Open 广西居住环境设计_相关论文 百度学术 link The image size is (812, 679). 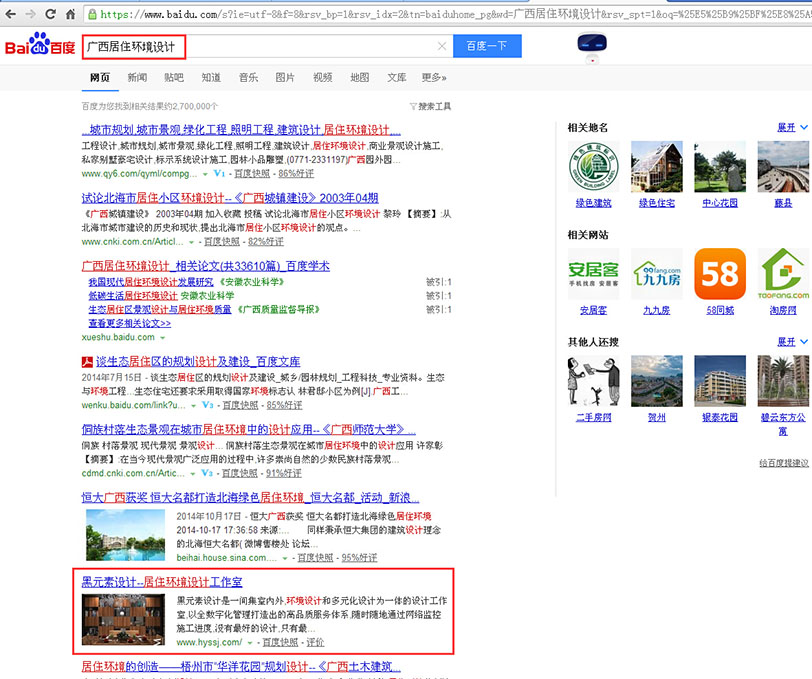pyautogui.click(x=206, y=266)
